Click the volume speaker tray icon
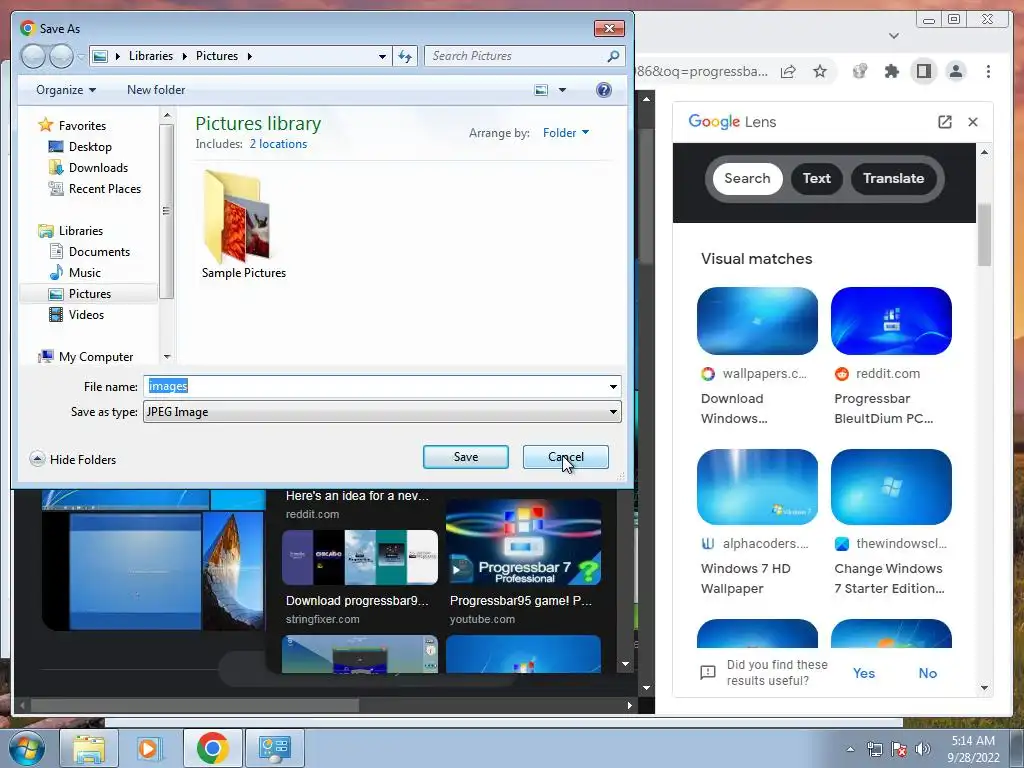The image size is (1024, 768). [923, 749]
